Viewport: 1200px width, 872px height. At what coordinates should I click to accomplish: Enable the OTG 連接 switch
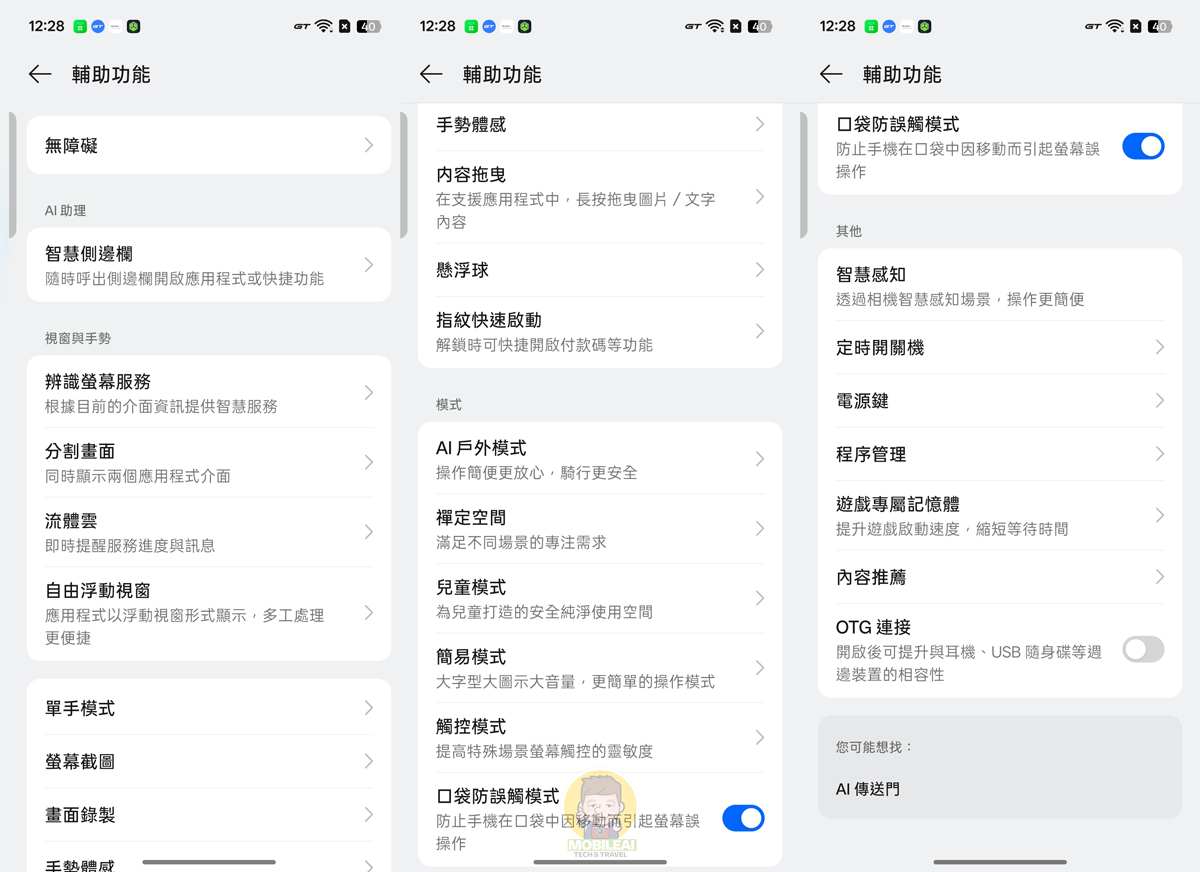(1143, 649)
